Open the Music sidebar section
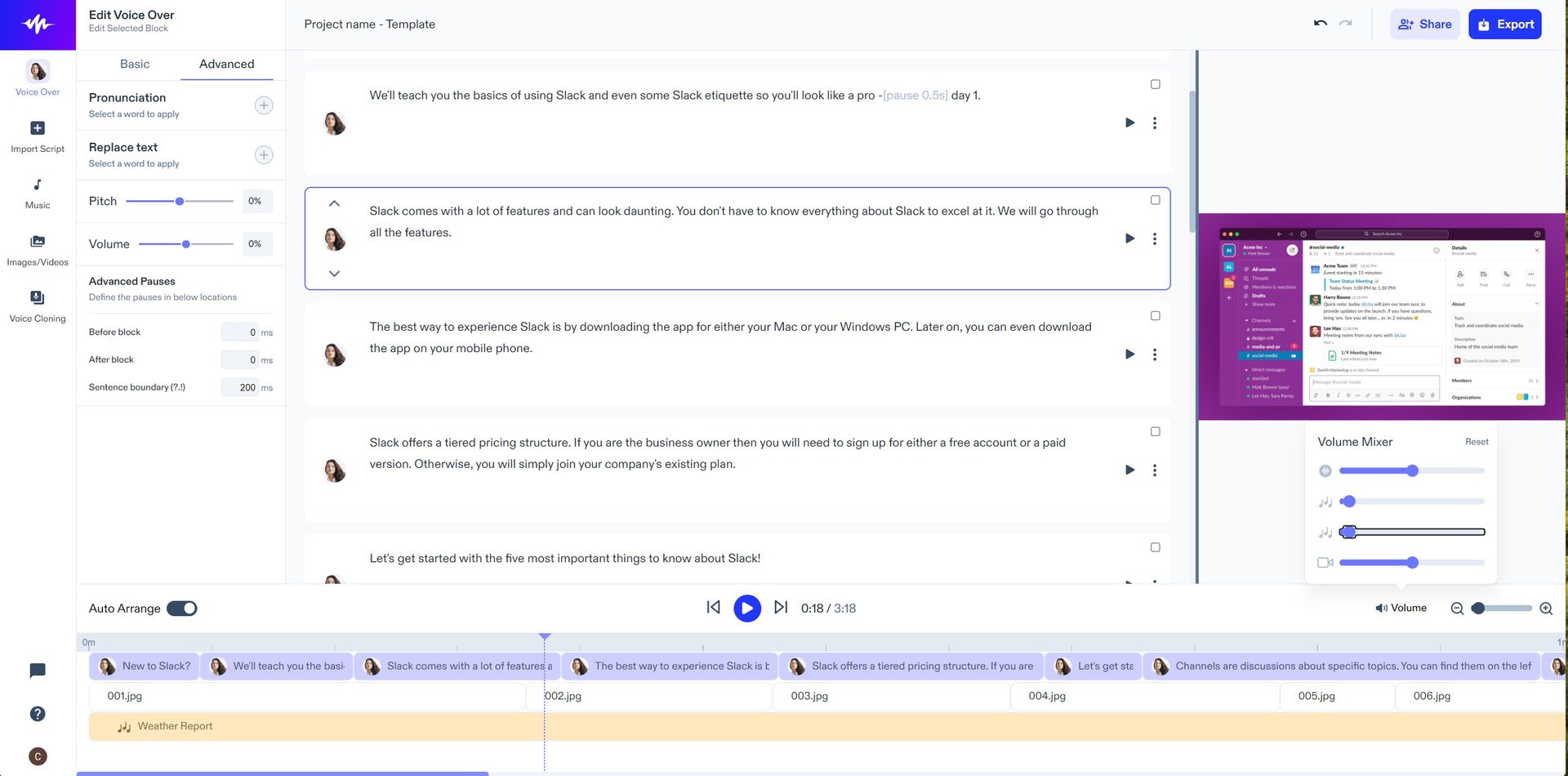1568x776 pixels. point(38,194)
